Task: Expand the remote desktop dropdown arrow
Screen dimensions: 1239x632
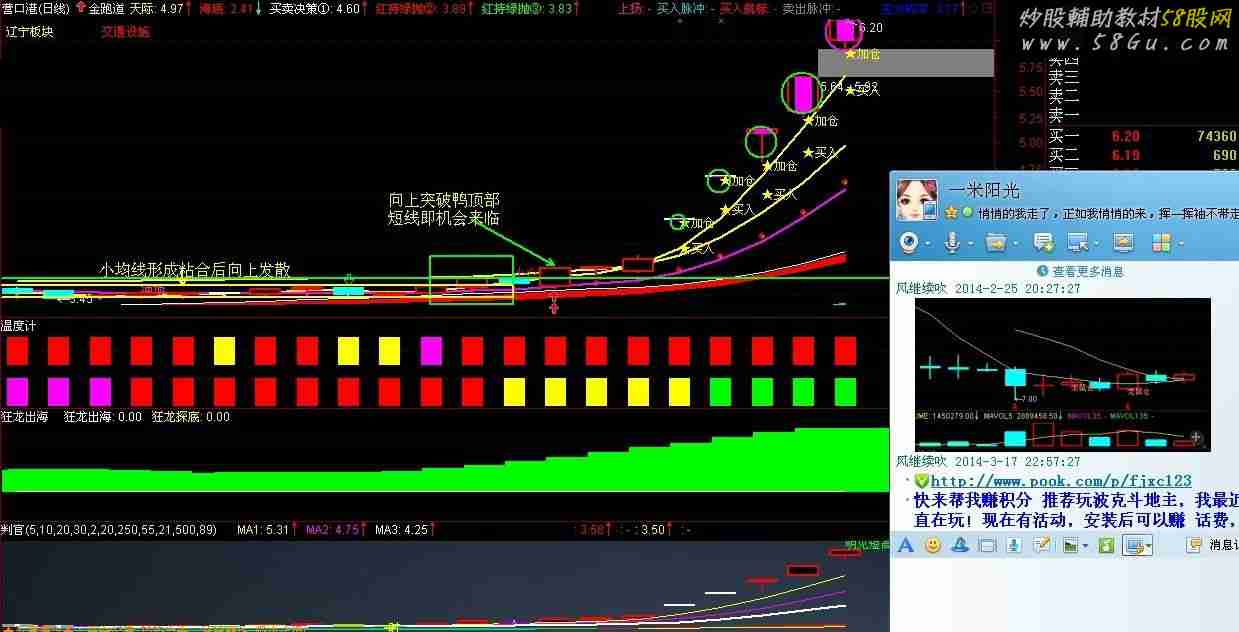Action: pos(1096,243)
